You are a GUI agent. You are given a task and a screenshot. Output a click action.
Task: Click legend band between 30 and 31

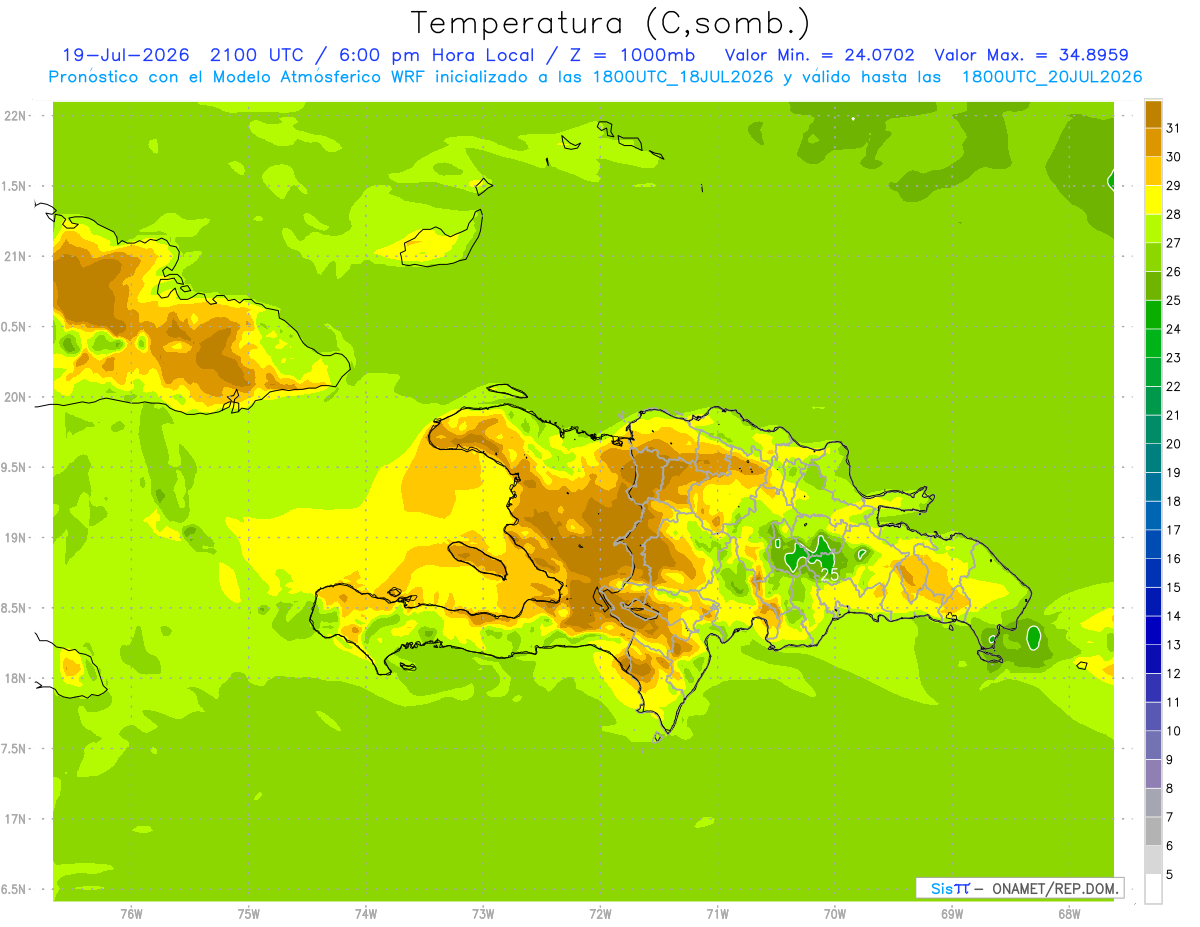pos(1153,142)
